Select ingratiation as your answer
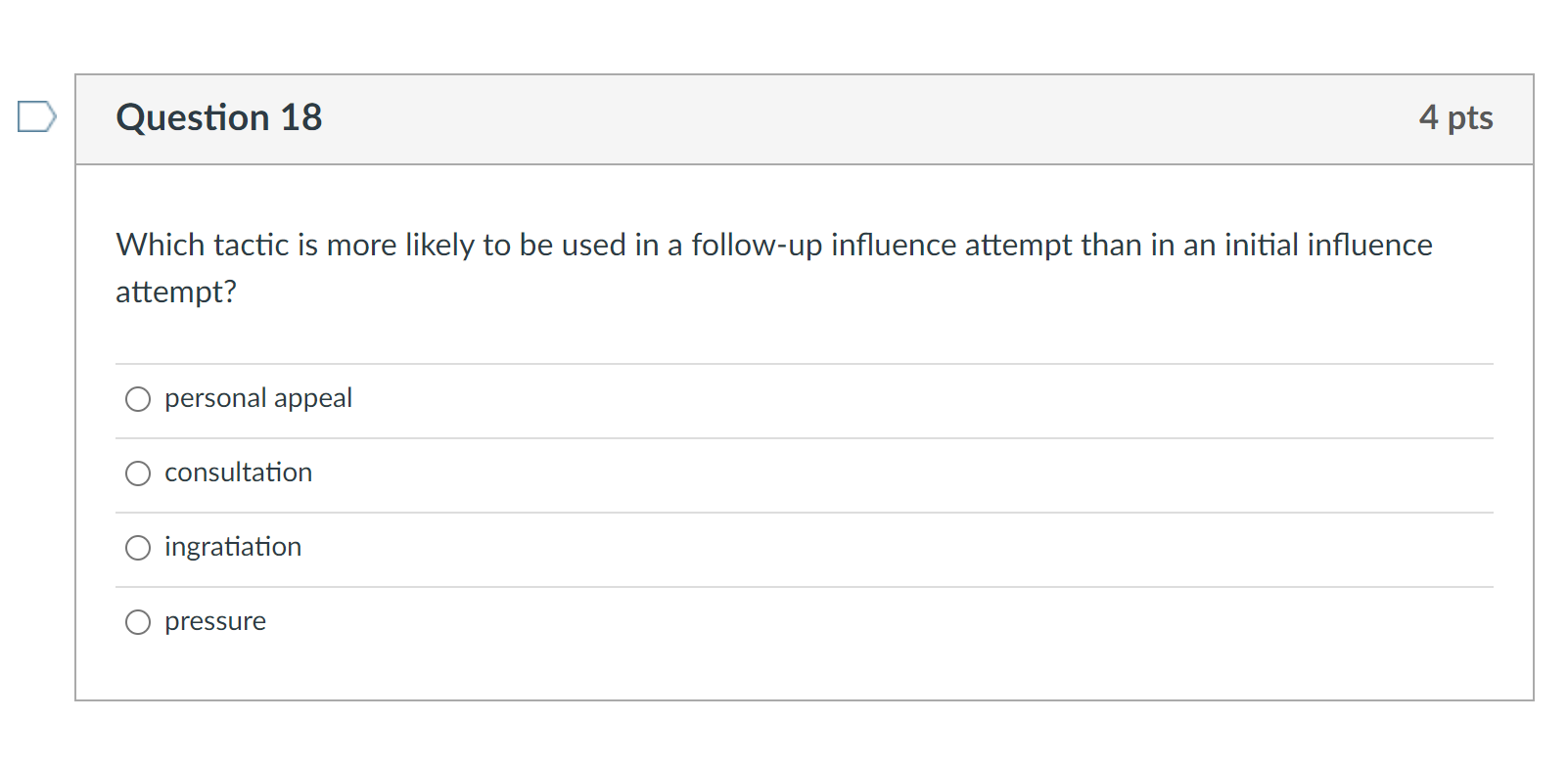 [x=138, y=548]
